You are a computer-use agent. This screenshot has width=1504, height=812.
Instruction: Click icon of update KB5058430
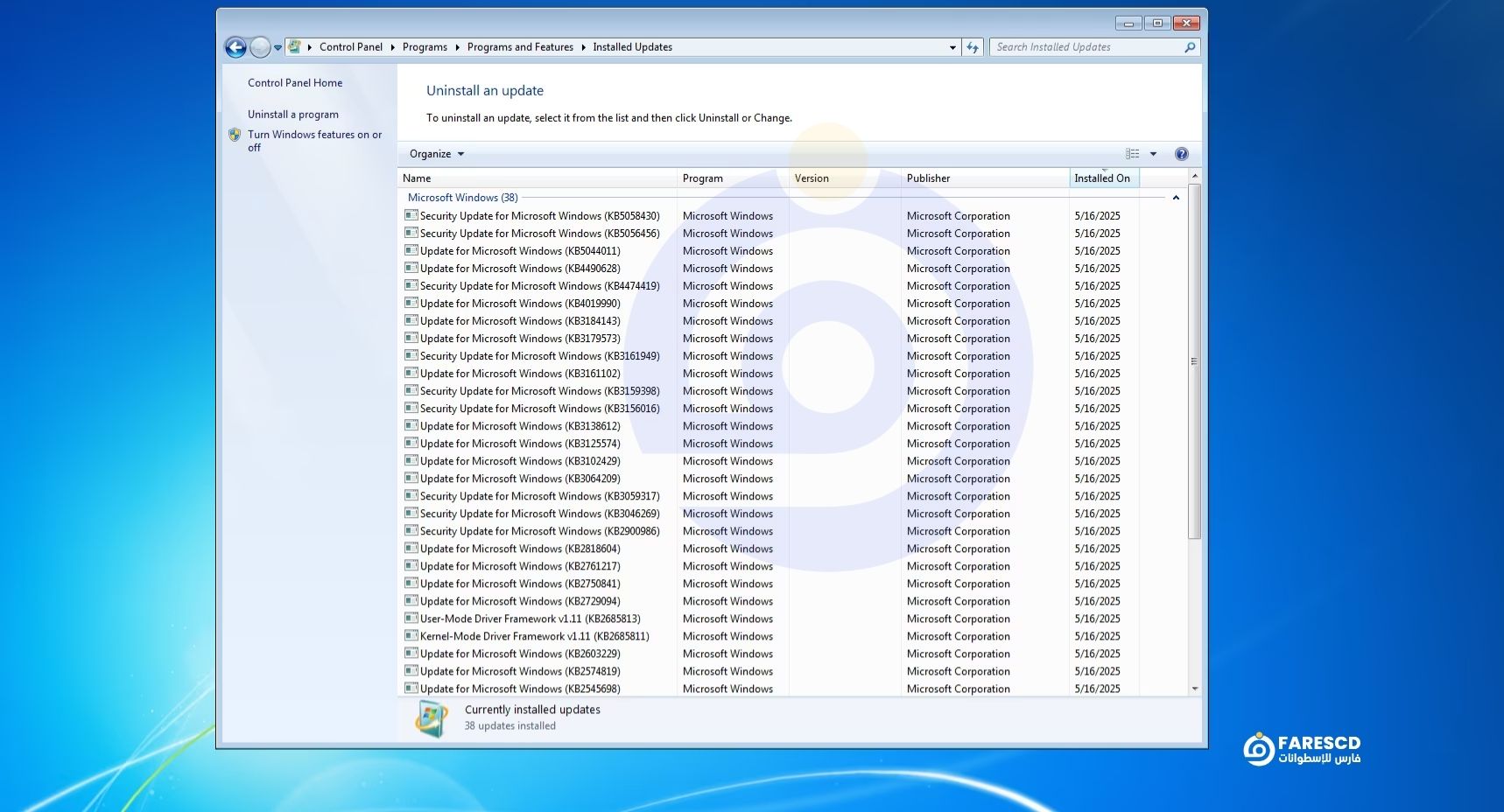point(411,215)
